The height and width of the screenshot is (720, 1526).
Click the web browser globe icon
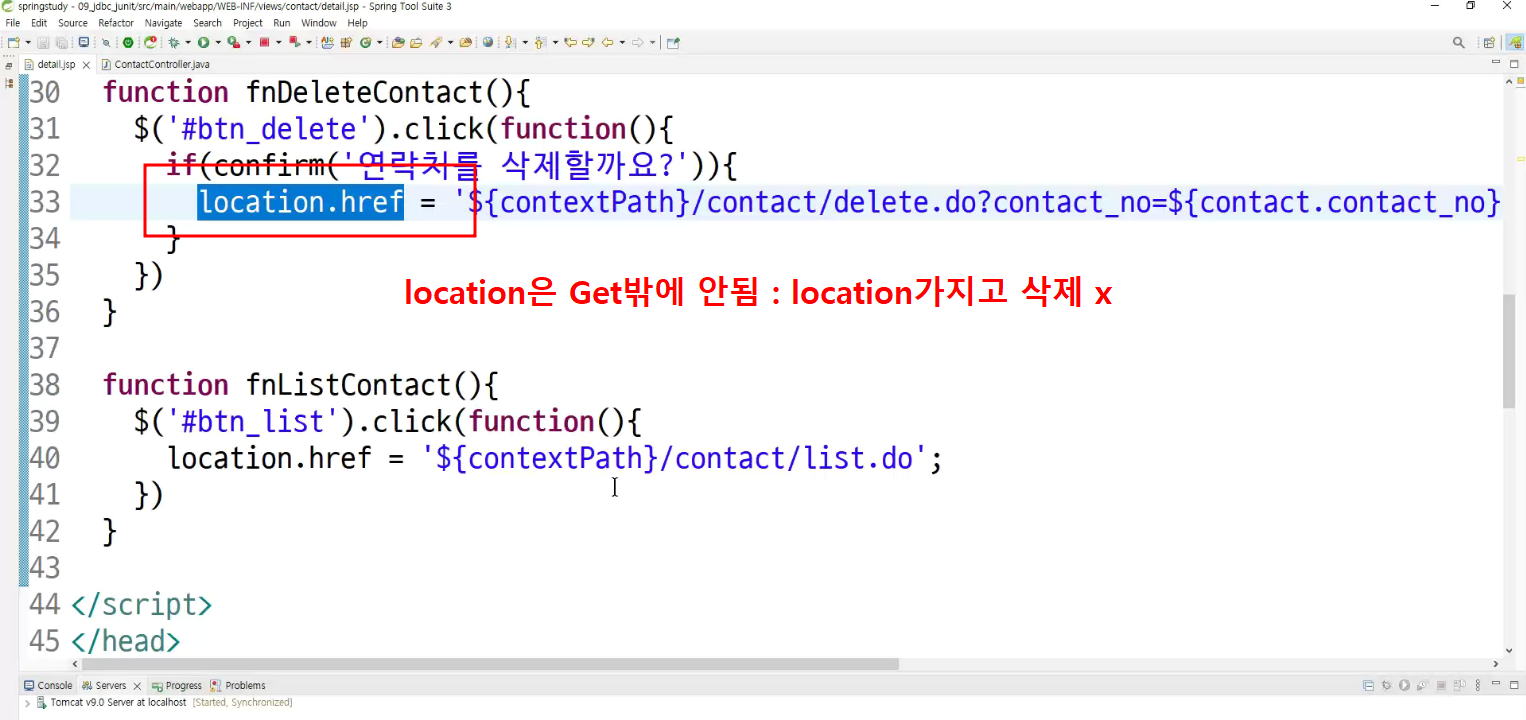488,42
